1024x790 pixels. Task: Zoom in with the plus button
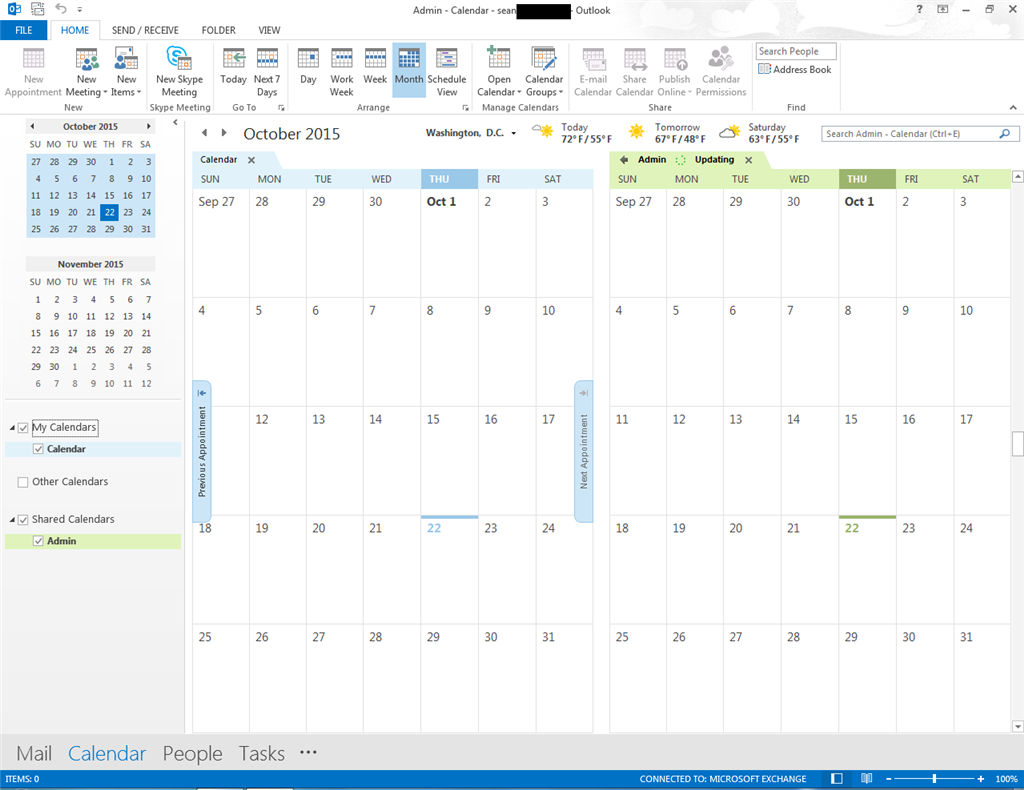pyautogui.click(x=981, y=779)
